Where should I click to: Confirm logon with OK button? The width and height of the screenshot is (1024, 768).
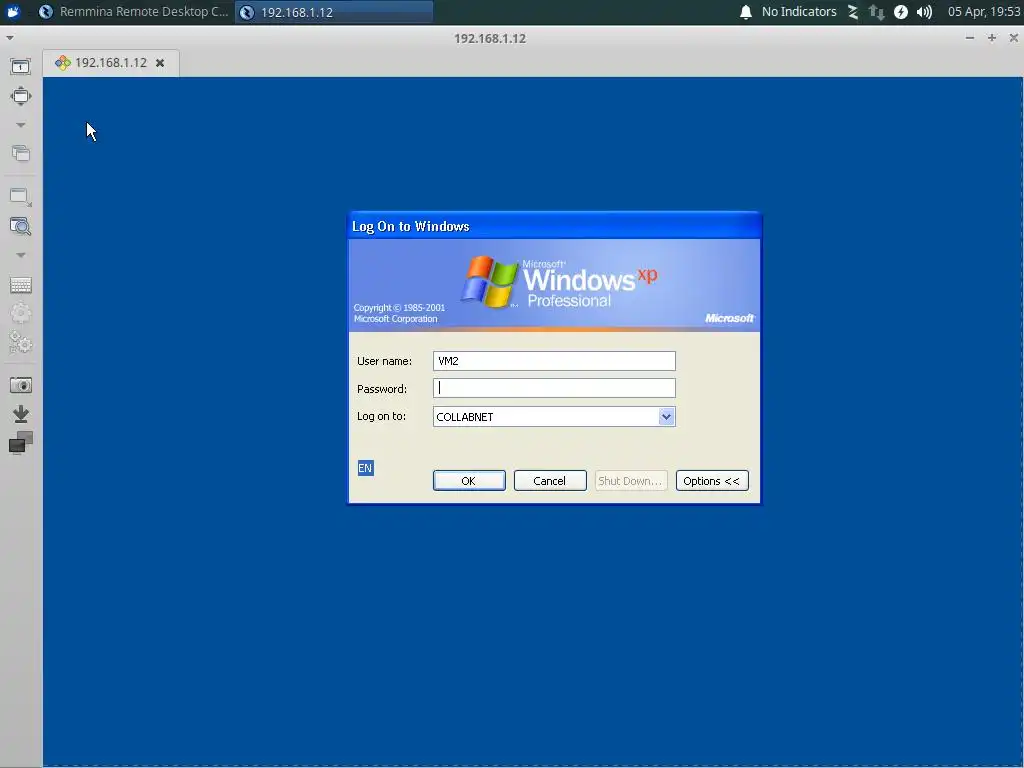coord(469,481)
